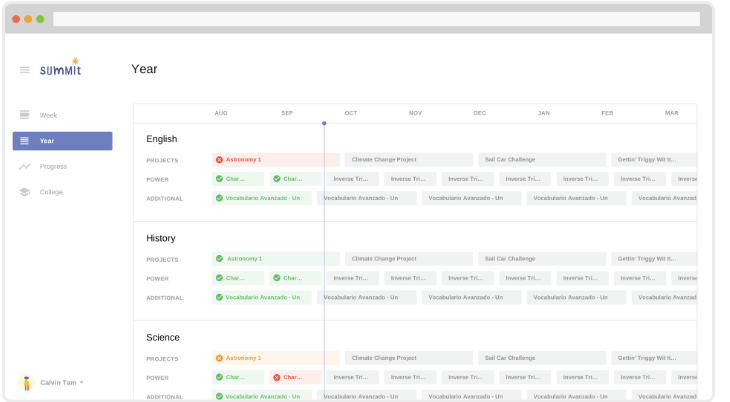This screenshot has height=402, width=730.
Task: Click check icon on first History Char...
Action: 219,278
